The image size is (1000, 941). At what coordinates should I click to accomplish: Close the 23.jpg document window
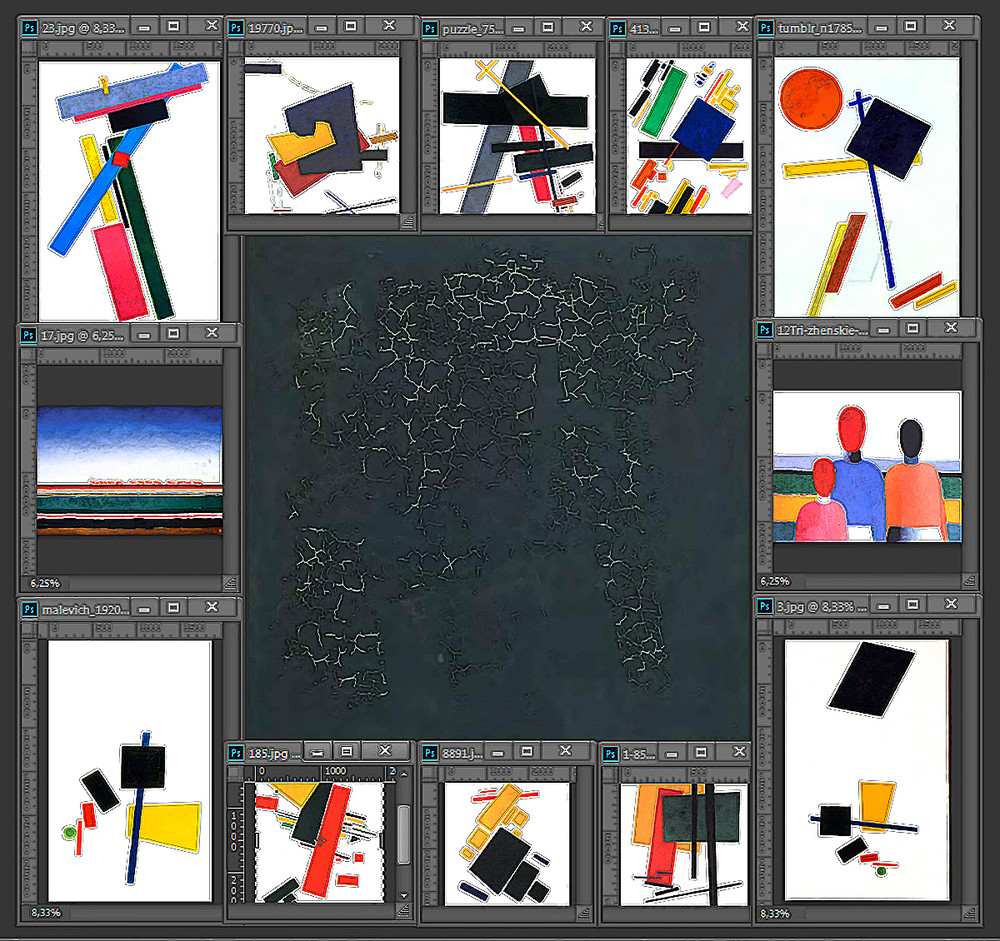point(212,26)
